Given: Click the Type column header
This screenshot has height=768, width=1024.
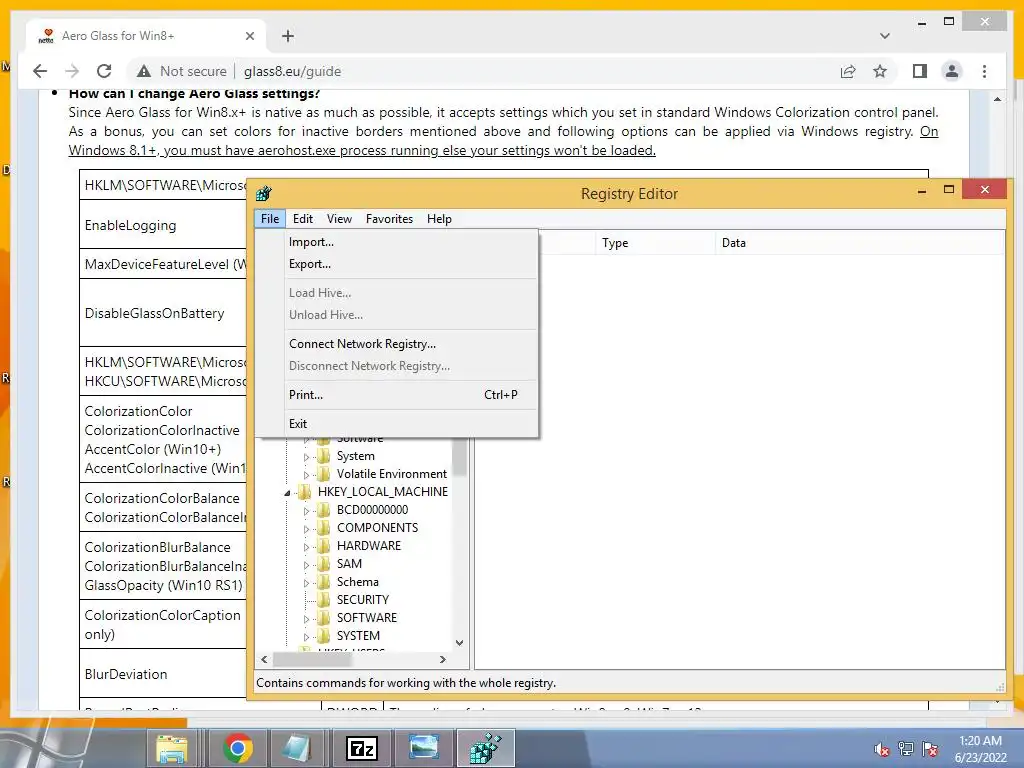Looking at the screenshot, I should [x=655, y=243].
